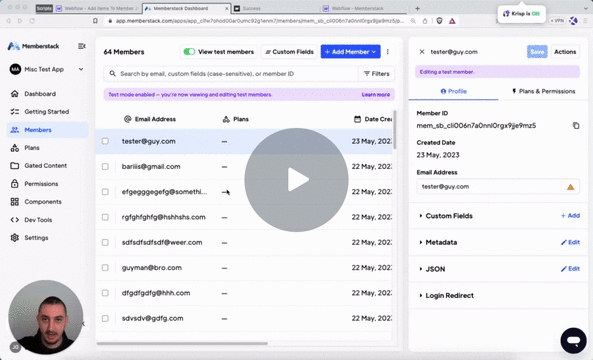Open the three-dot members options menu
Screen dimensions: 593x360
pos(388,52)
